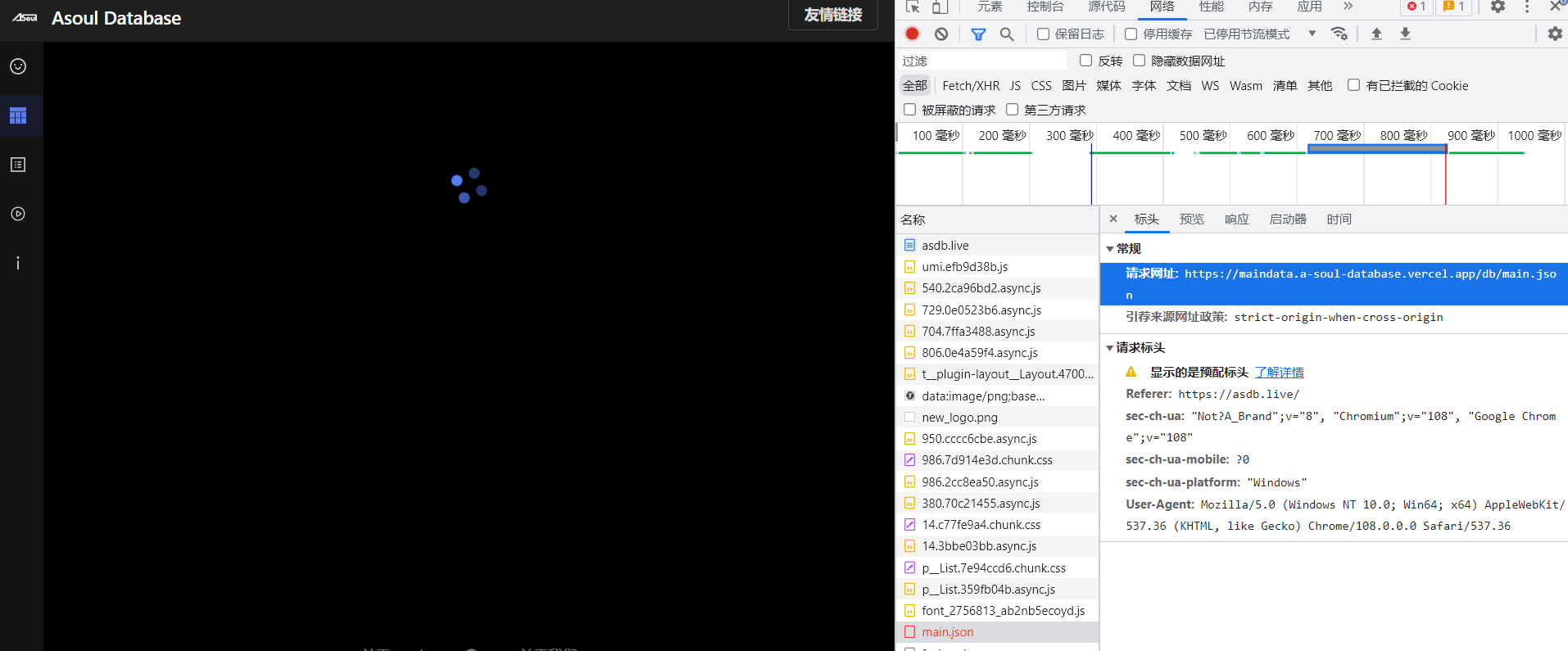Screen dimensions: 1568x651
Task: Click the smiley face sidebar icon
Action: pyautogui.click(x=18, y=66)
